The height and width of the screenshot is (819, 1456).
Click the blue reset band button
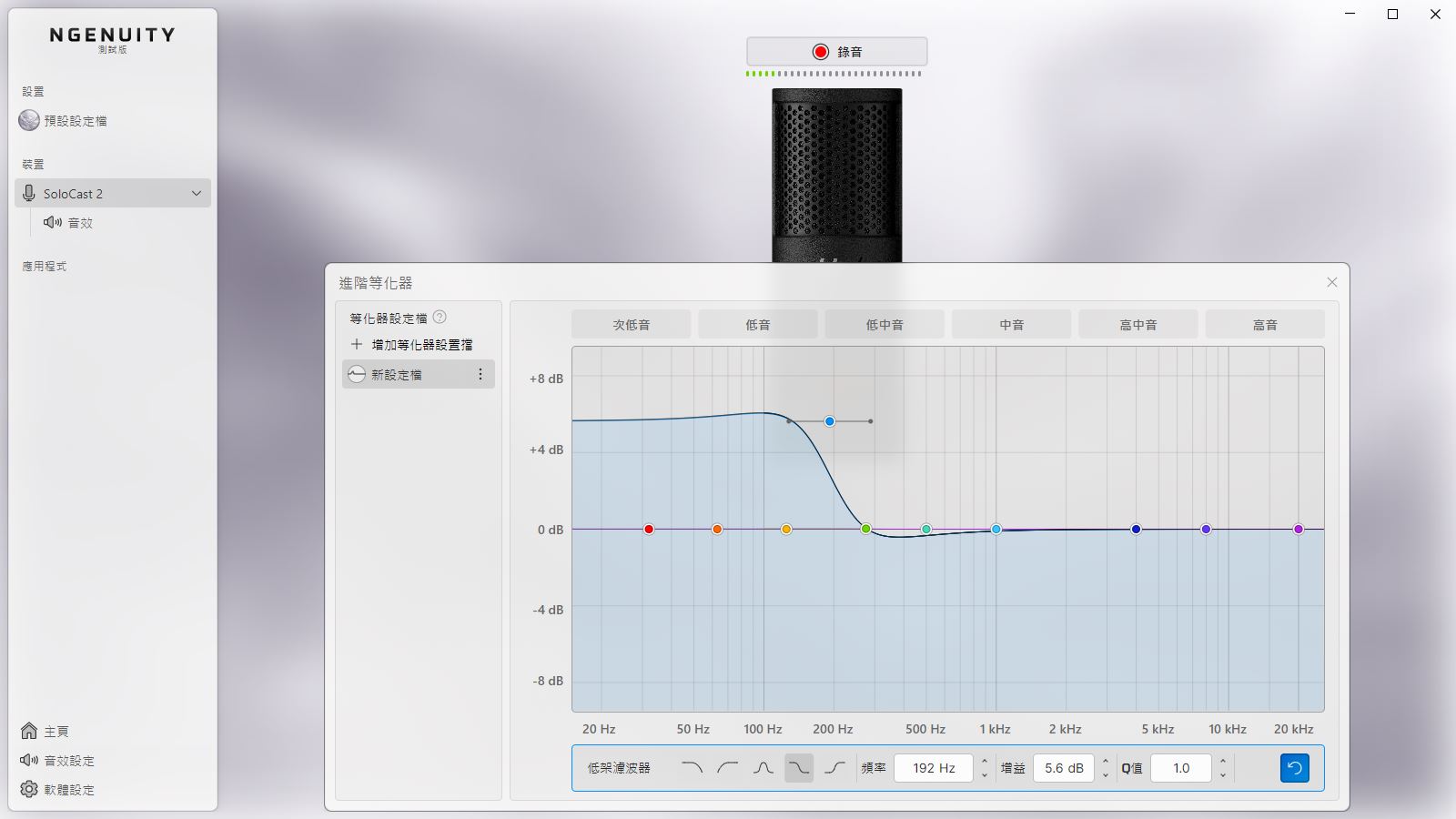point(1294,768)
